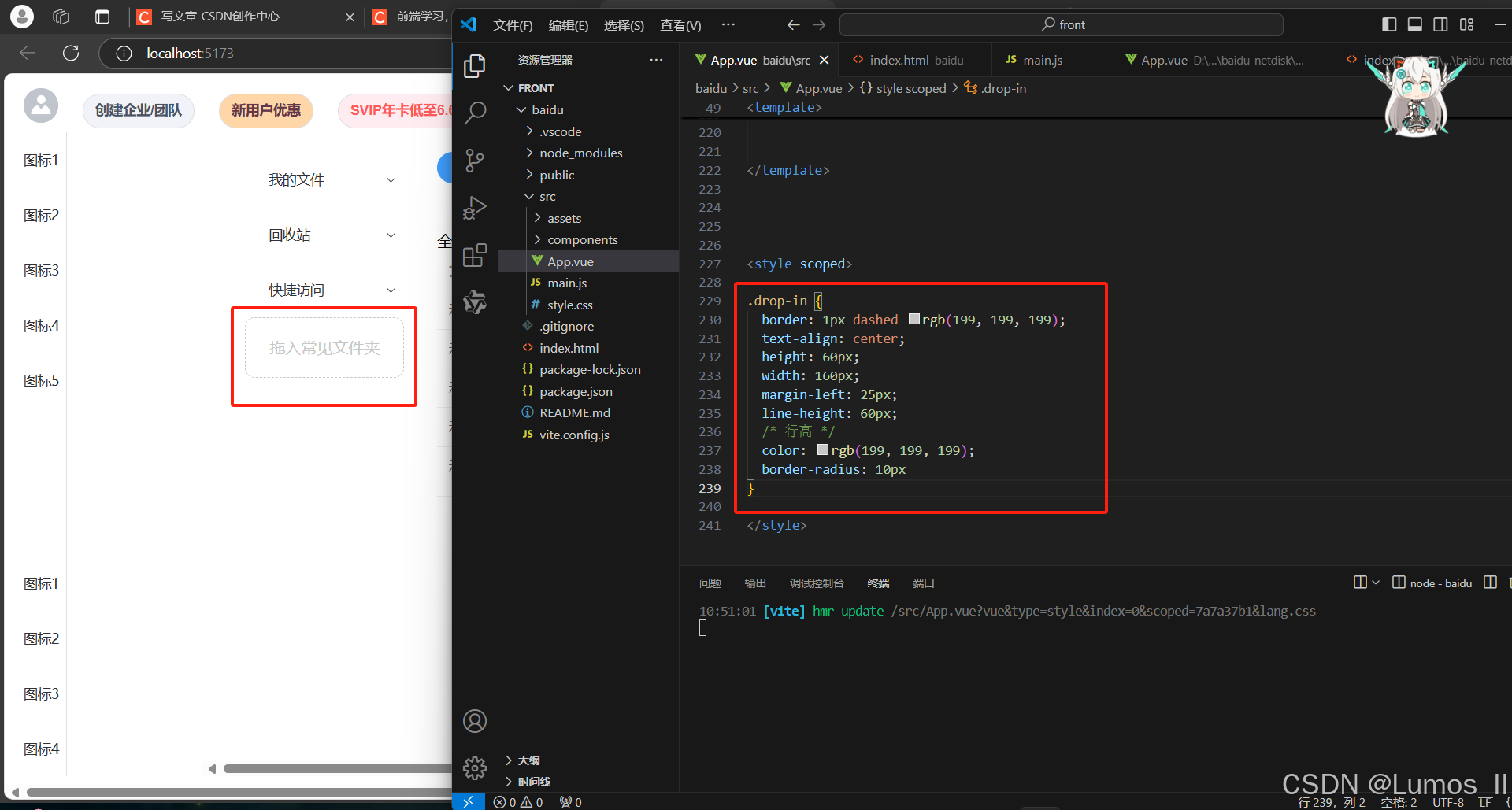The width and height of the screenshot is (1512, 810).
Task: Open the 编辑(E) menu
Action: 569,25
